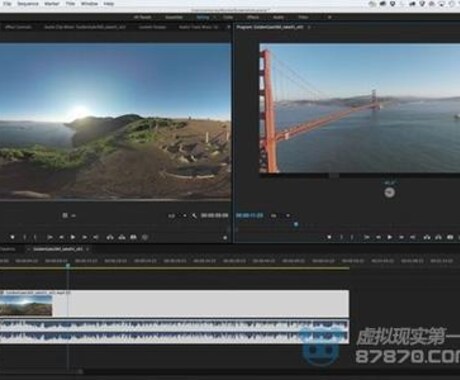460x380 pixels.
Task: Open the Sequence menu
Action: tap(28, 4)
